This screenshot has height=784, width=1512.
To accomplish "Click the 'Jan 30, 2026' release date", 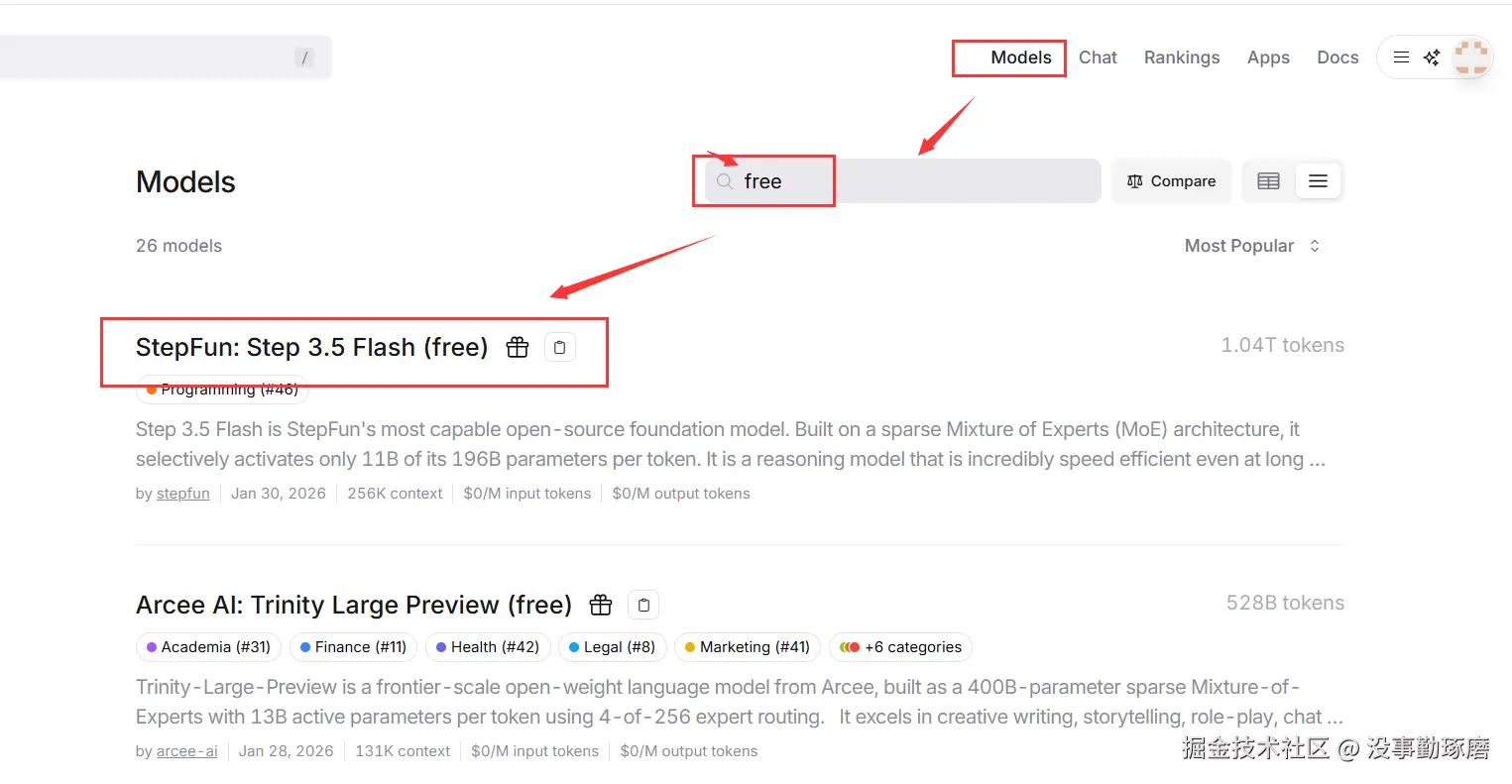I will [279, 494].
